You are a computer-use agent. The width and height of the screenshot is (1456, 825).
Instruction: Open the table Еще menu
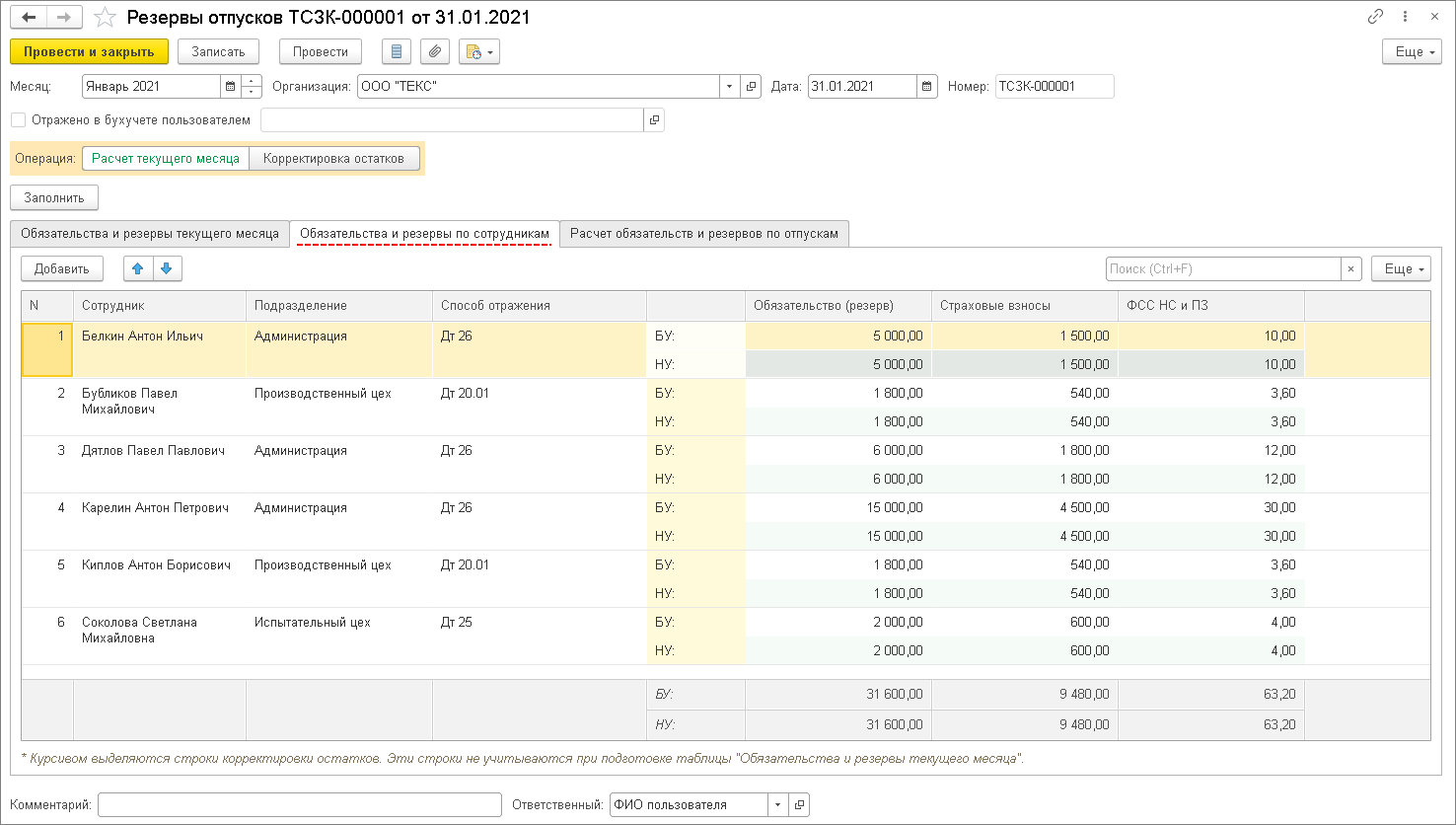point(1401,268)
